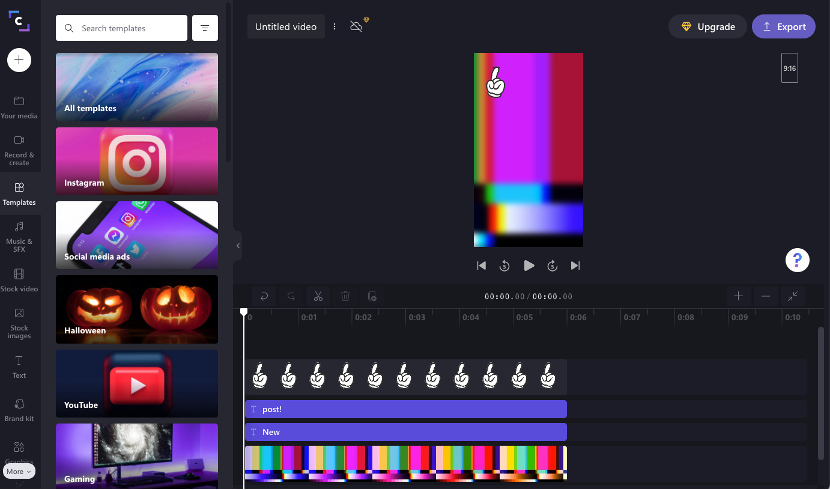Screen dimensions: 830x490
Task: Undo the last action
Action: coord(264,296)
